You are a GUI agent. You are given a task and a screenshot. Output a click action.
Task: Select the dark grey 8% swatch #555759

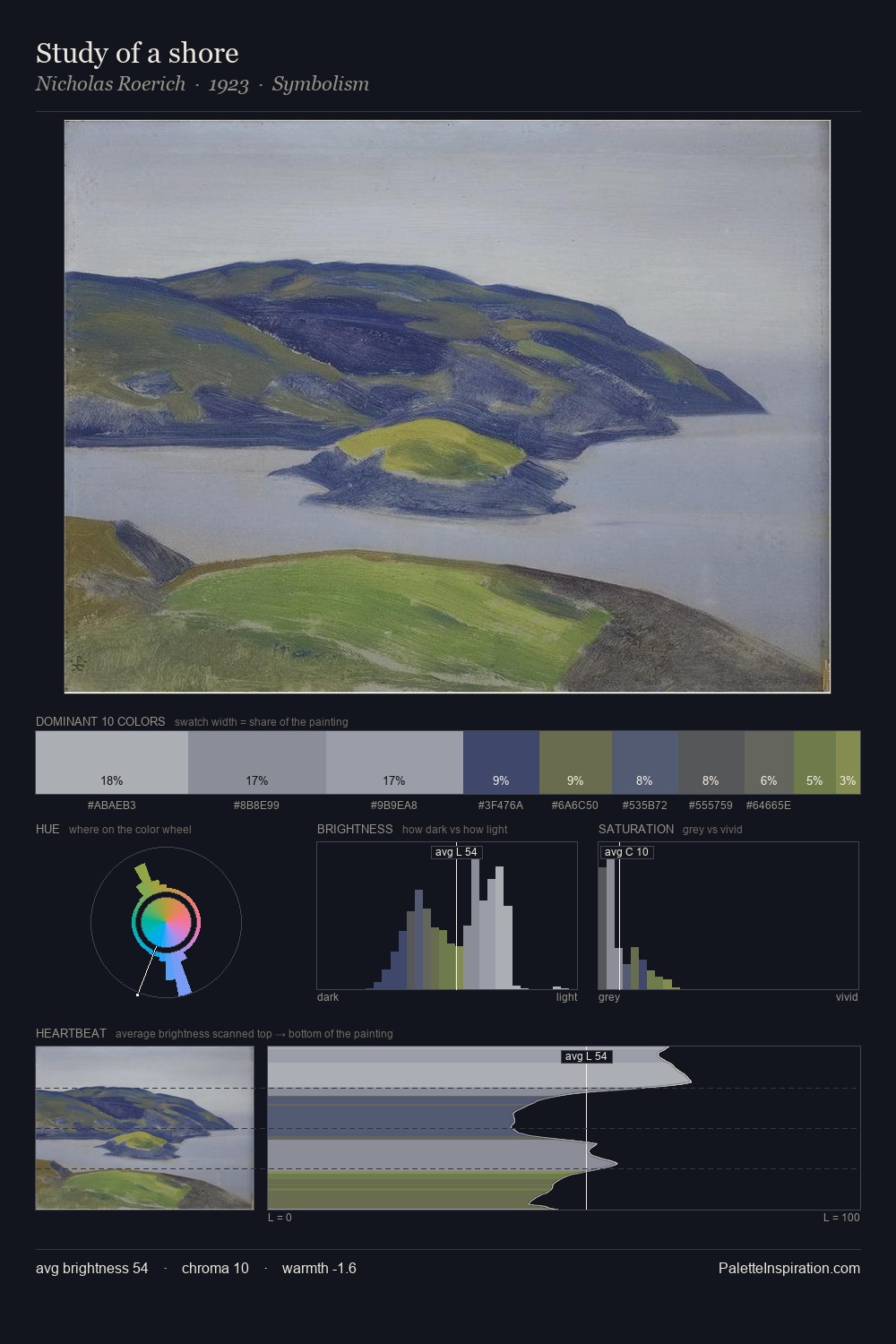pos(711,762)
